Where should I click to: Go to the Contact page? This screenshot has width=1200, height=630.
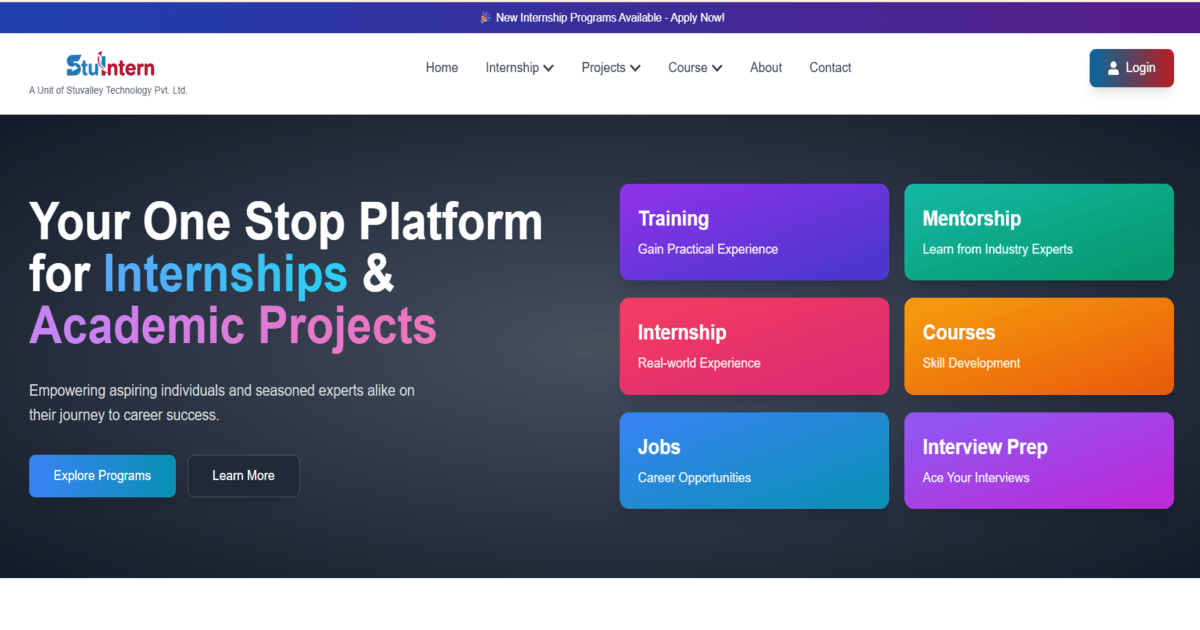coord(830,67)
